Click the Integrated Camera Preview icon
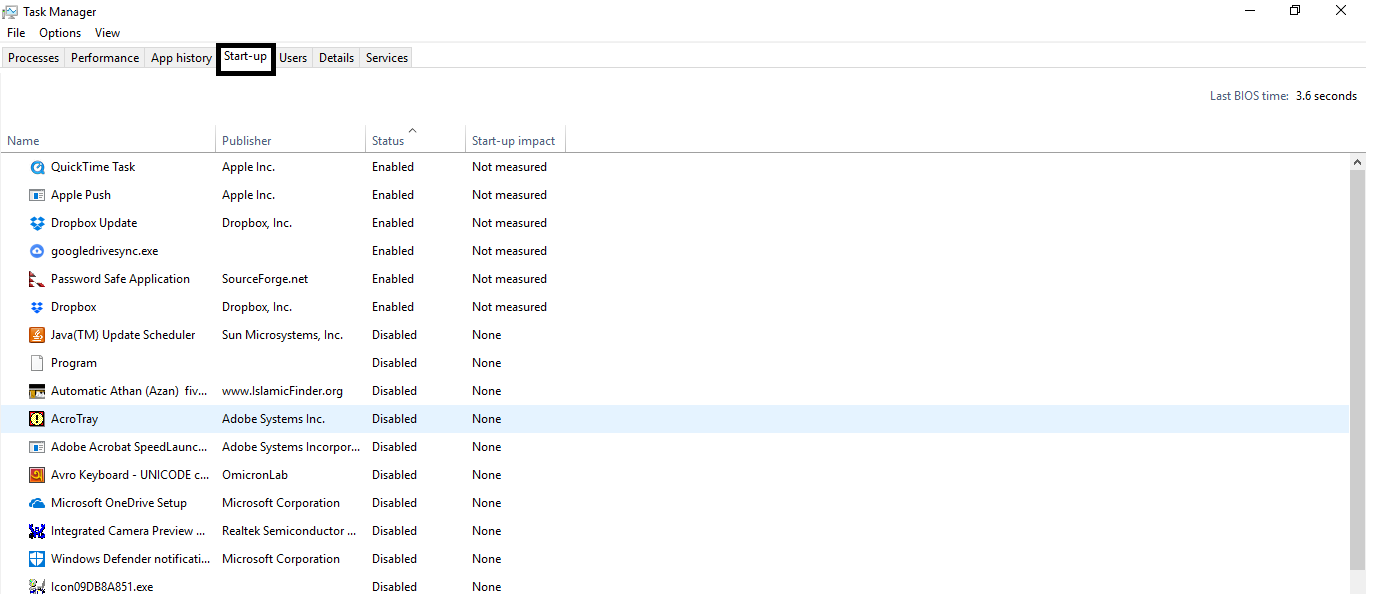Viewport: 1374px width, 594px height. click(37, 531)
